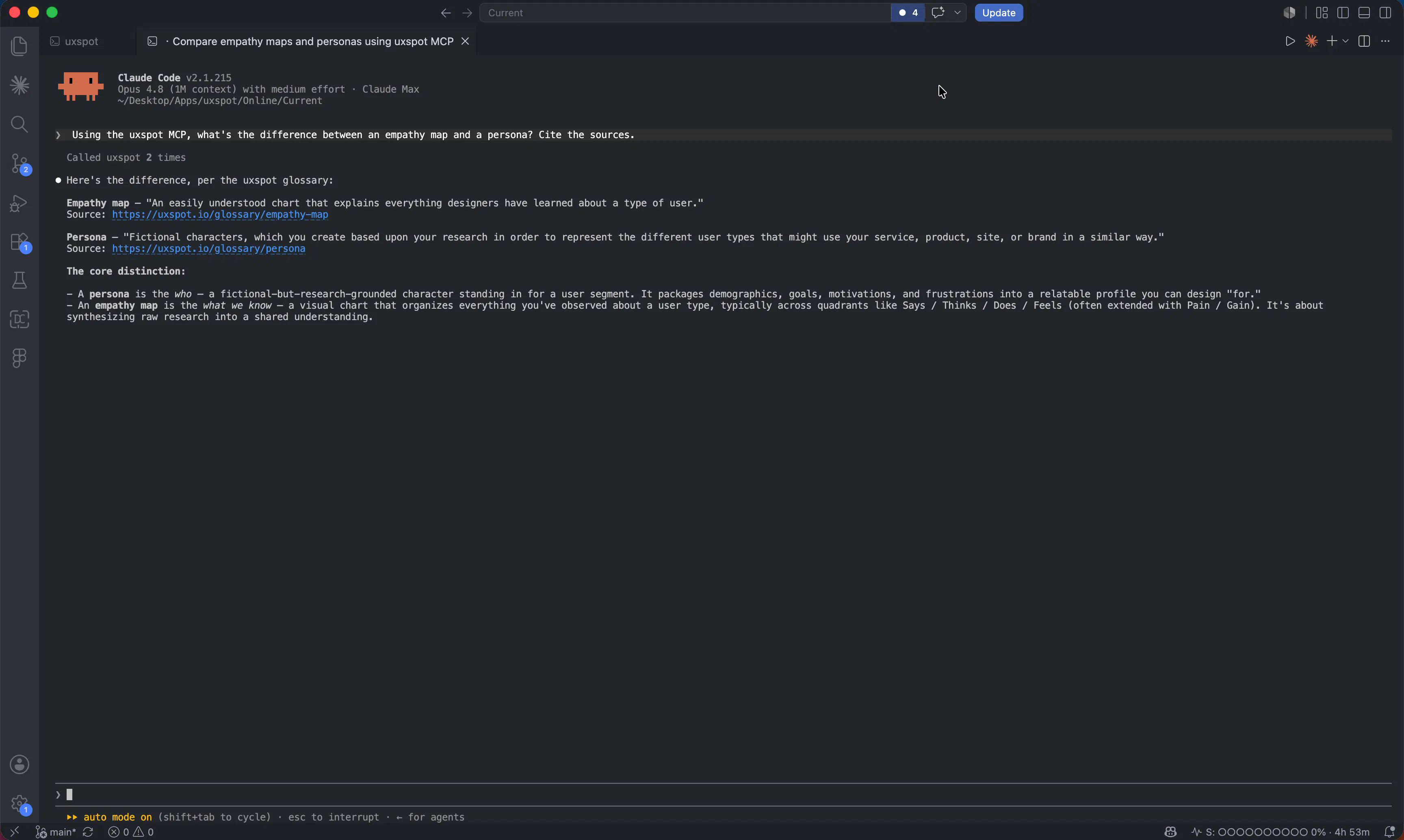Open errors and warnings count
This screenshot has height=840, width=1404.
click(x=131, y=831)
